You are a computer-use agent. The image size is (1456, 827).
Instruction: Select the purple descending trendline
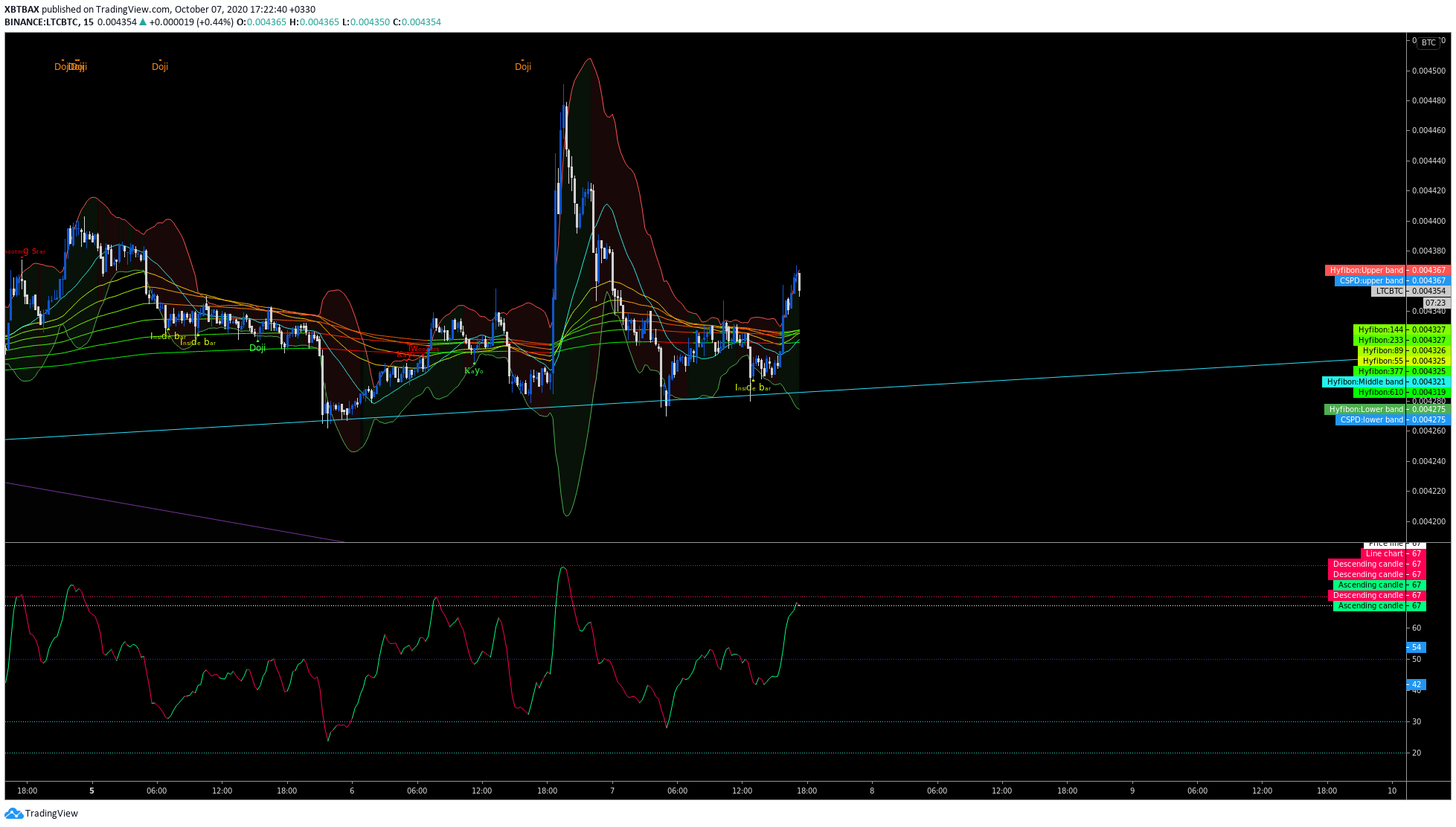pos(176,513)
